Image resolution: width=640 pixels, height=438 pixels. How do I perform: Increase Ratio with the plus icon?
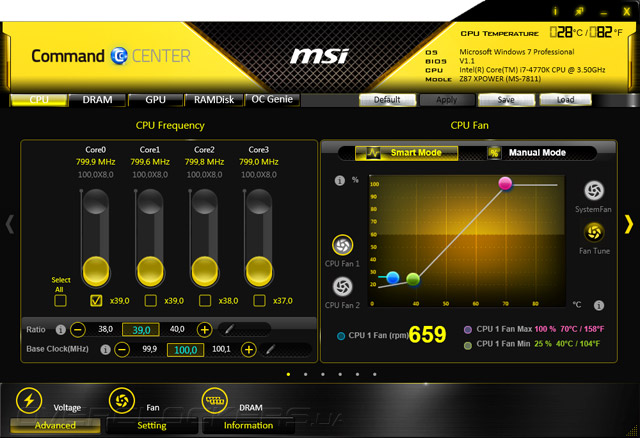[204, 329]
